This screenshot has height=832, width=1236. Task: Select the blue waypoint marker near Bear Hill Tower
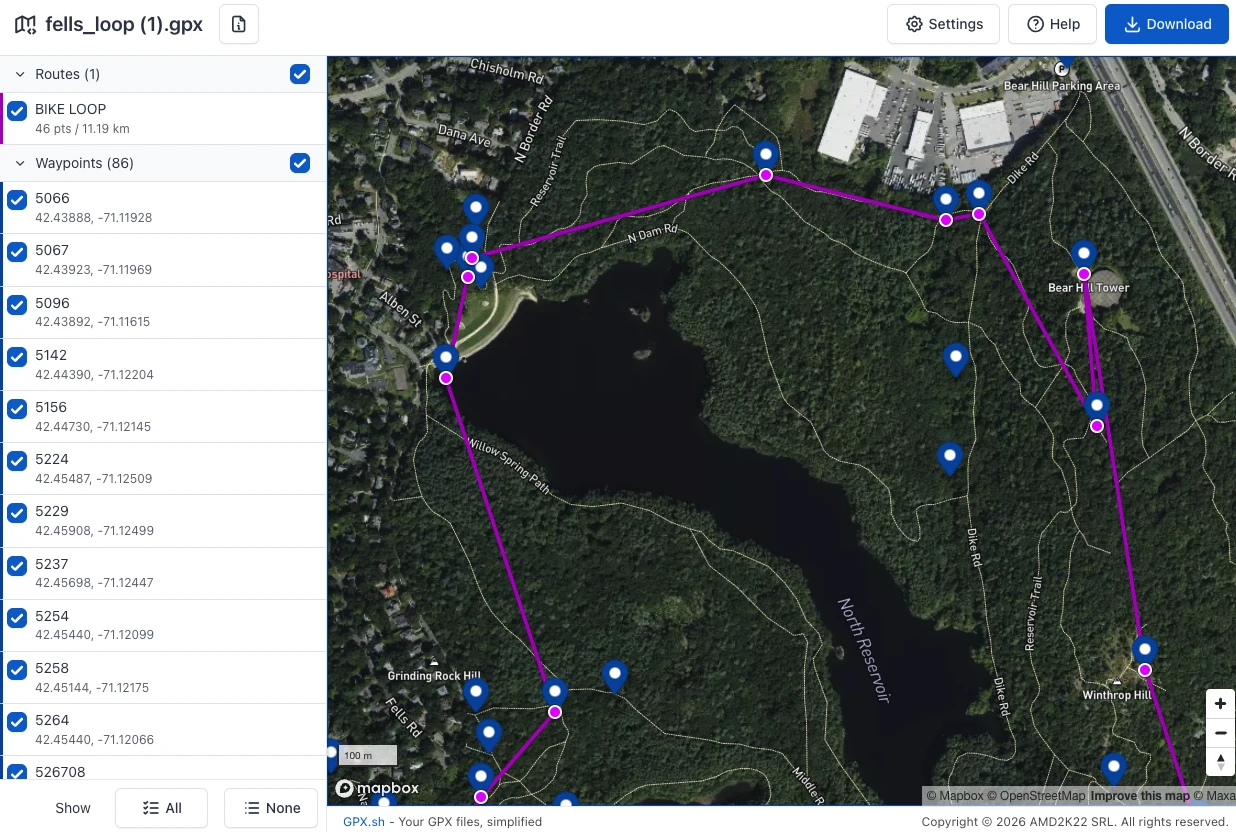click(1084, 252)
